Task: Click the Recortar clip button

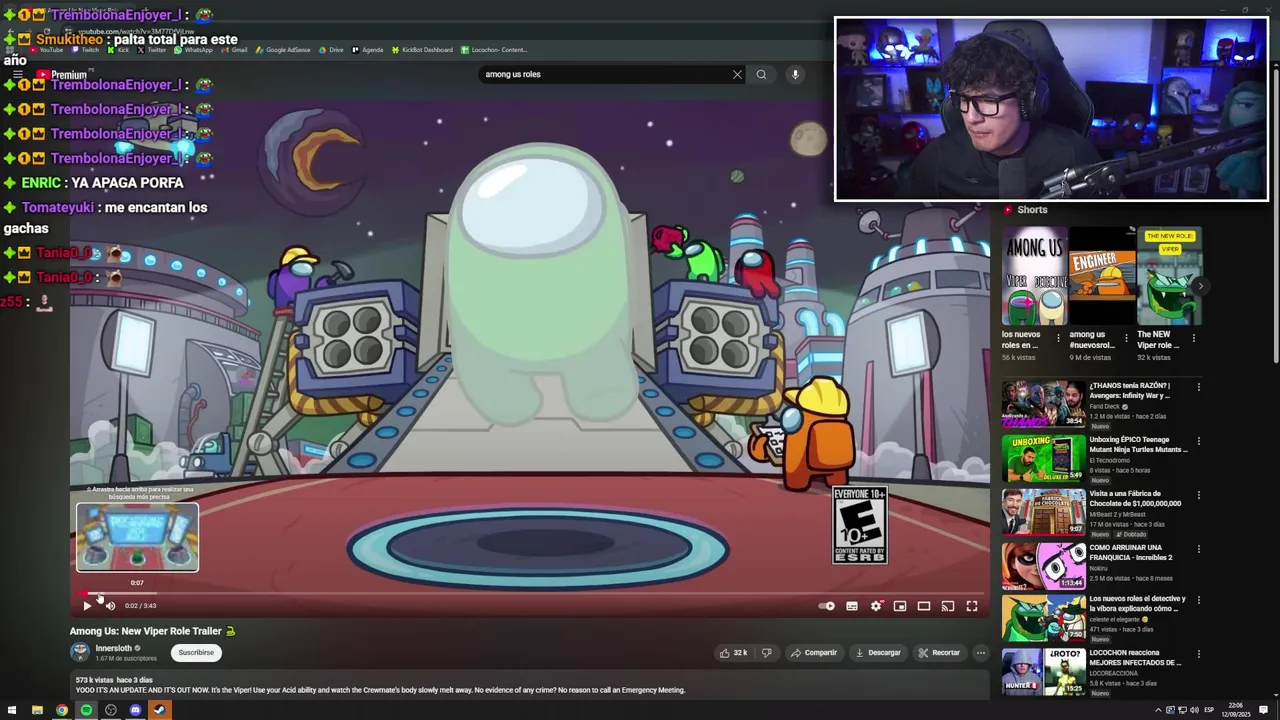Action: pyautogui.click(x=939, y=653)
